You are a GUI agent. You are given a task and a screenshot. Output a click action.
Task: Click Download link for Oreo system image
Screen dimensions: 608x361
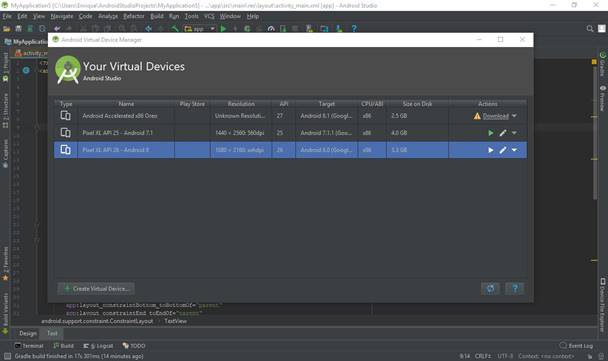(496, 116)
